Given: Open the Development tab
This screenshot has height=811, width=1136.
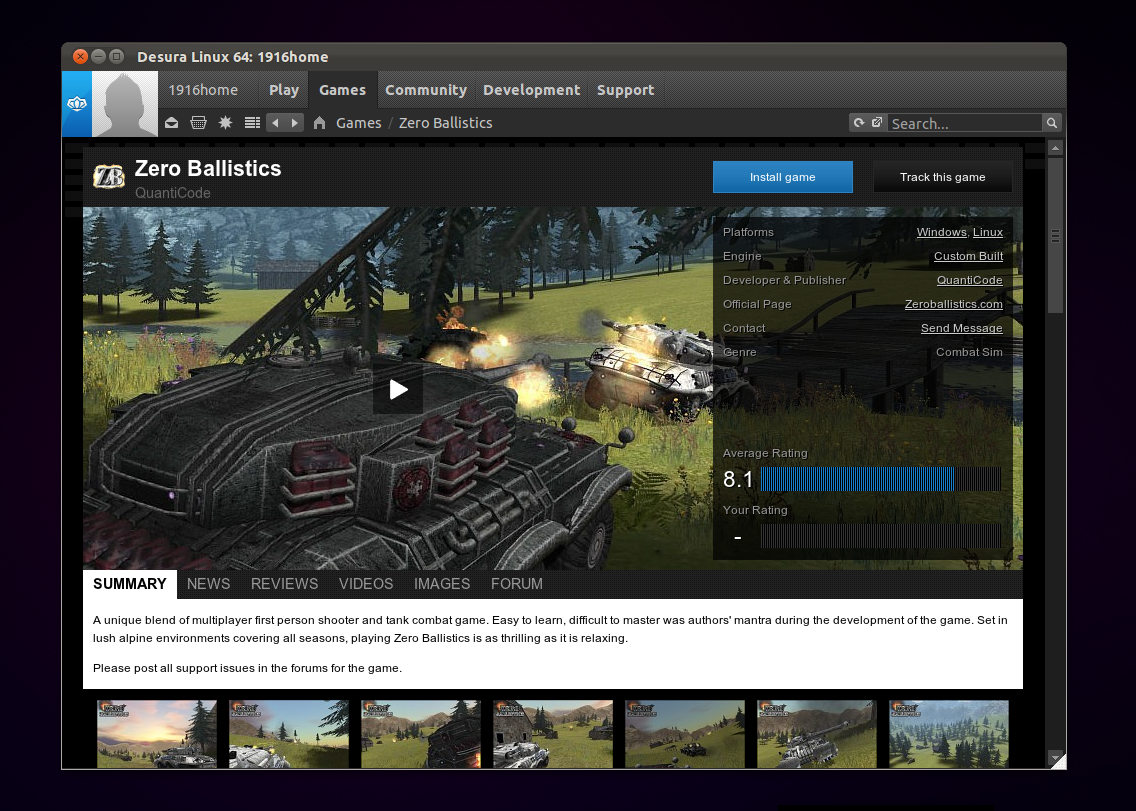Looking at the screenshot, I should tap(532, 90).
